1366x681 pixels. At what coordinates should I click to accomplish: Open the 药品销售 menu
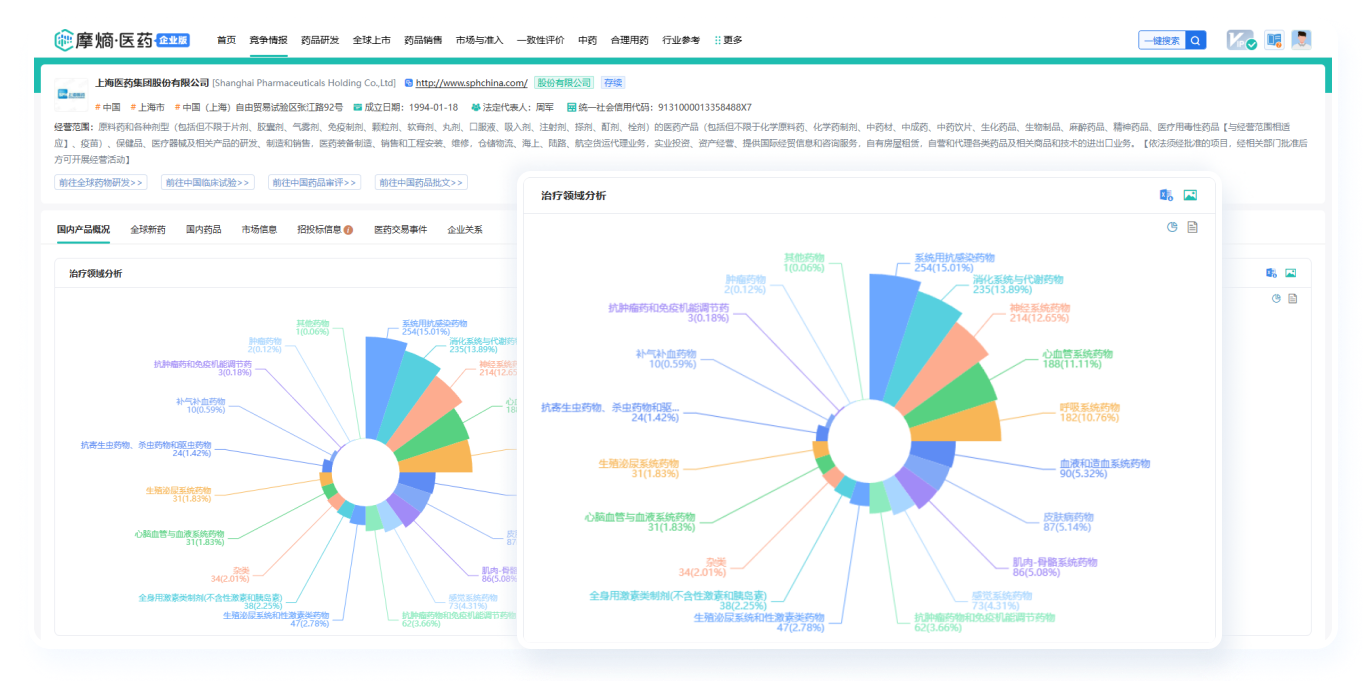coord(423,40)
